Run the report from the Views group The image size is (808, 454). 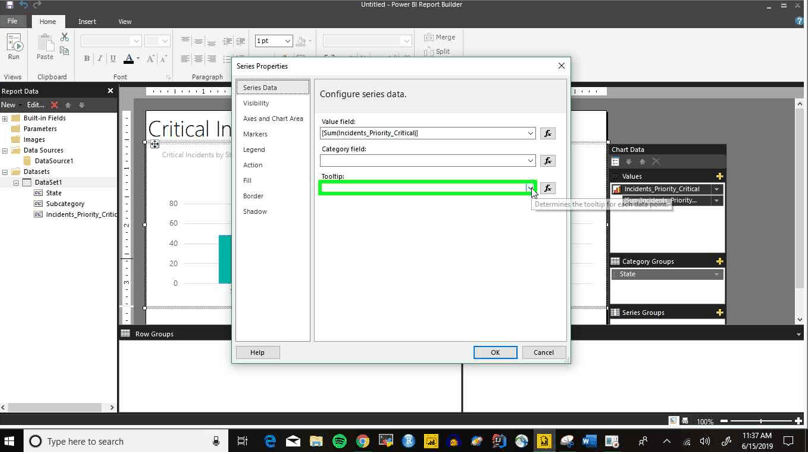(x=14, y=47)
